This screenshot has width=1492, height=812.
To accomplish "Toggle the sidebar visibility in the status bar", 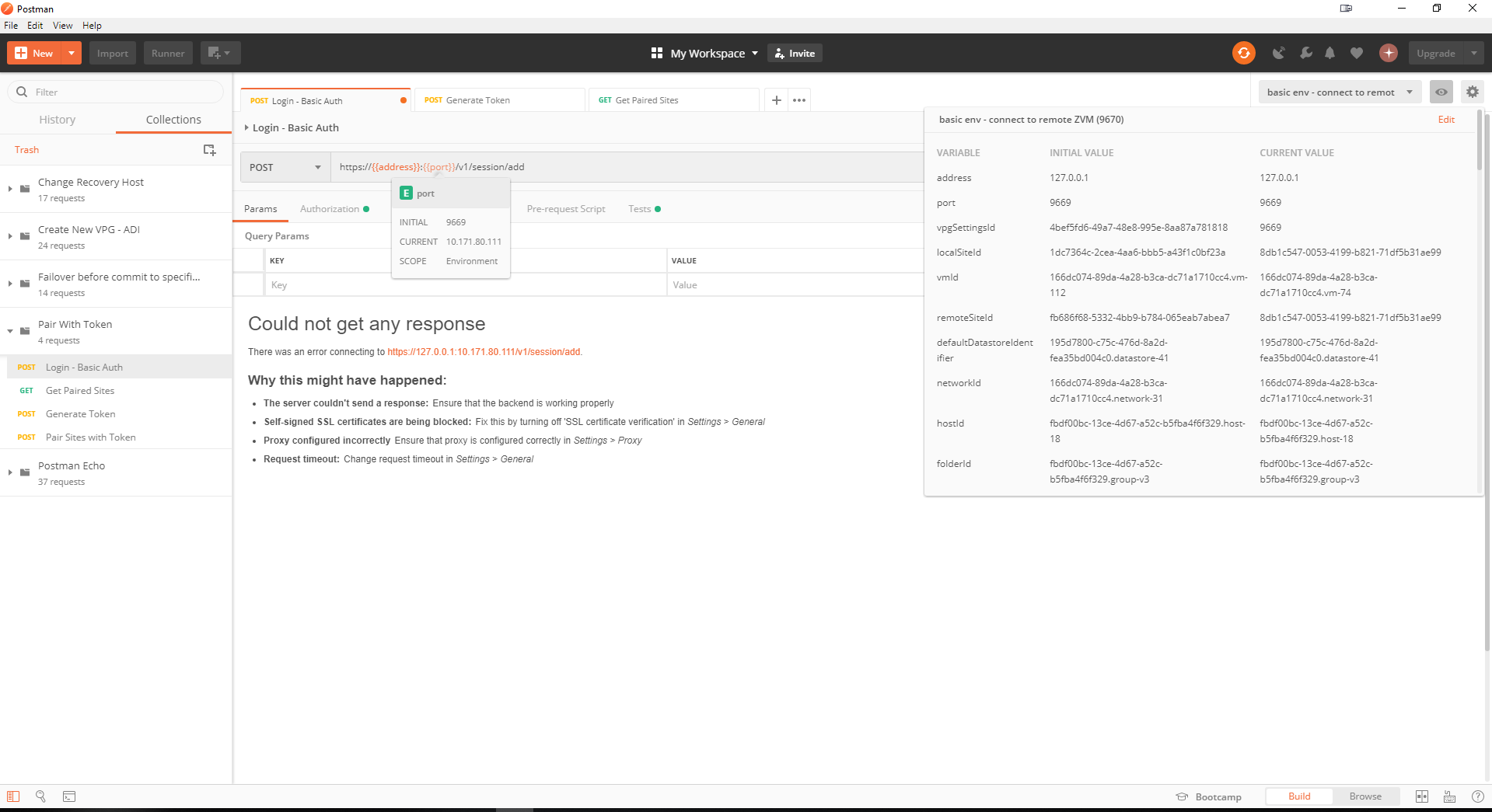I will click(13, 796).
